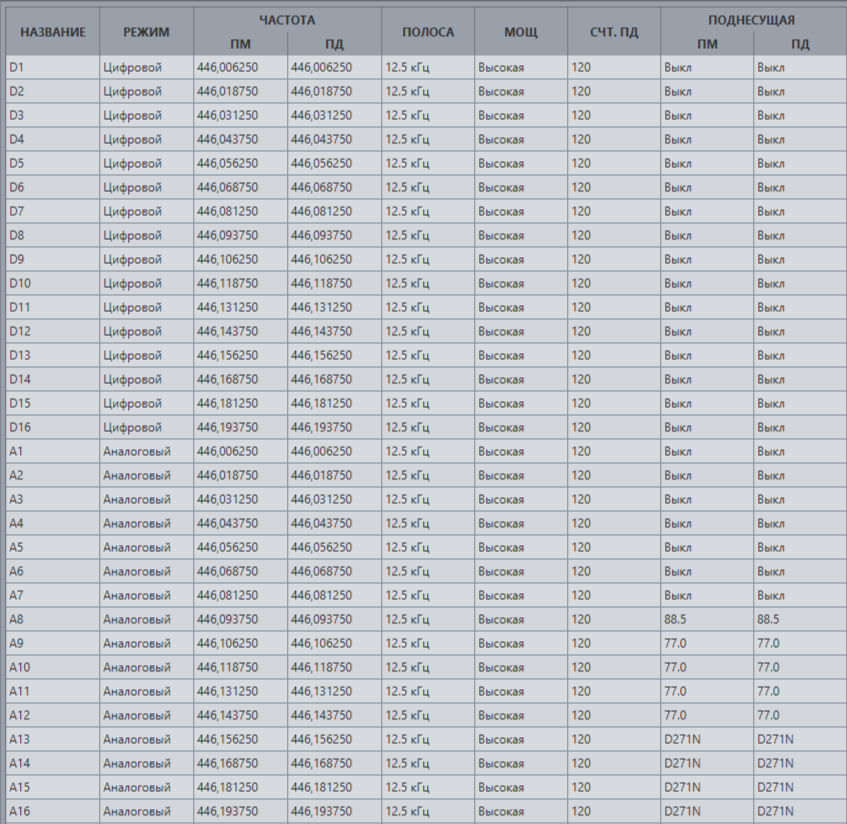Select the row name cell A7
The image size is (847, 824).
(x=52, y=595)
